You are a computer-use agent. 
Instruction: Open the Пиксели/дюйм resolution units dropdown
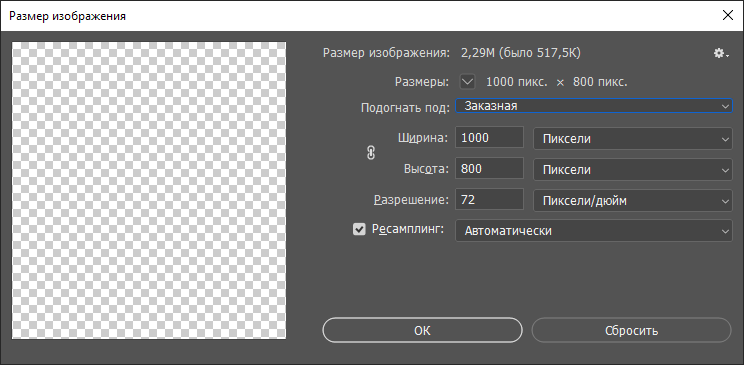click(x=633, y=200)
